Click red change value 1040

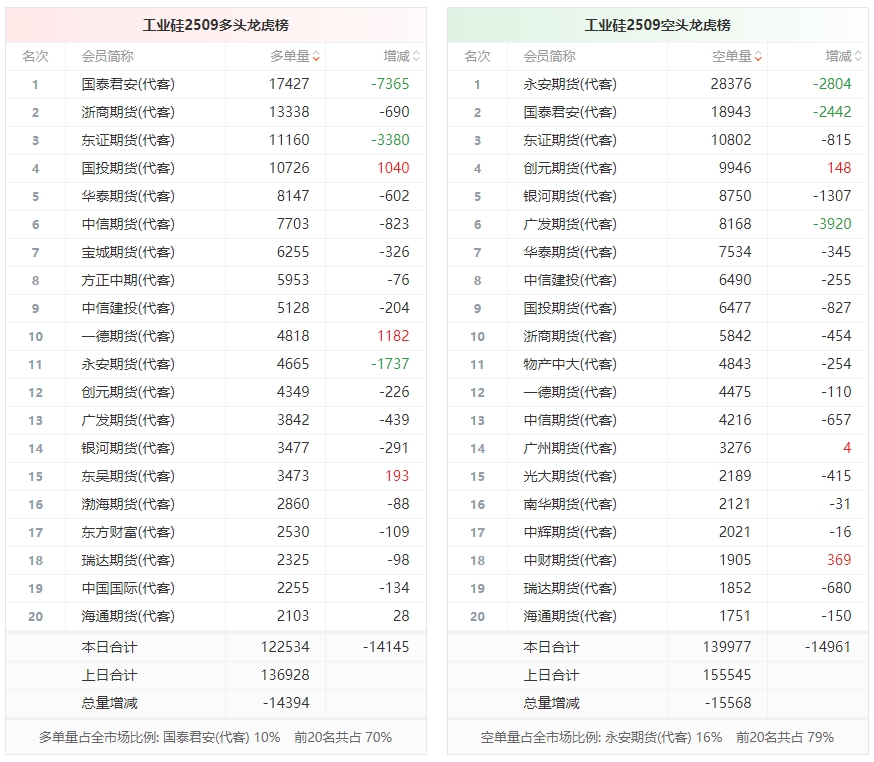click(x=393, y=168)
